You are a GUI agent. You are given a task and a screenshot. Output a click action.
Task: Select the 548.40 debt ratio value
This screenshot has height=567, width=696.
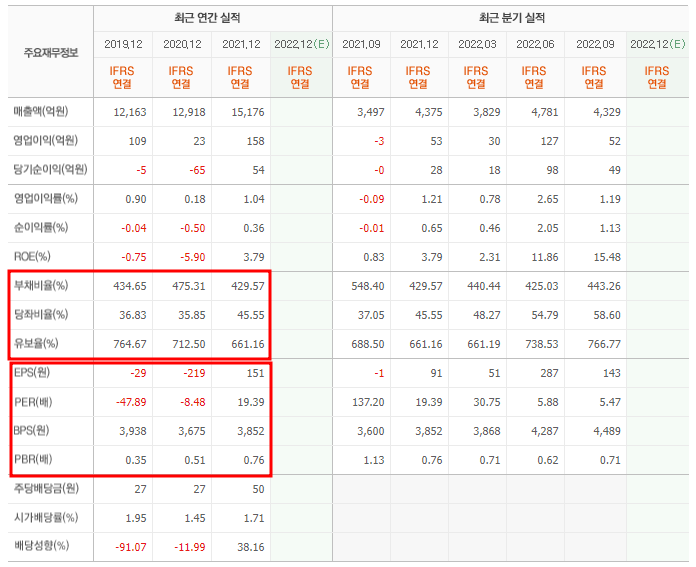click(368, 286)
